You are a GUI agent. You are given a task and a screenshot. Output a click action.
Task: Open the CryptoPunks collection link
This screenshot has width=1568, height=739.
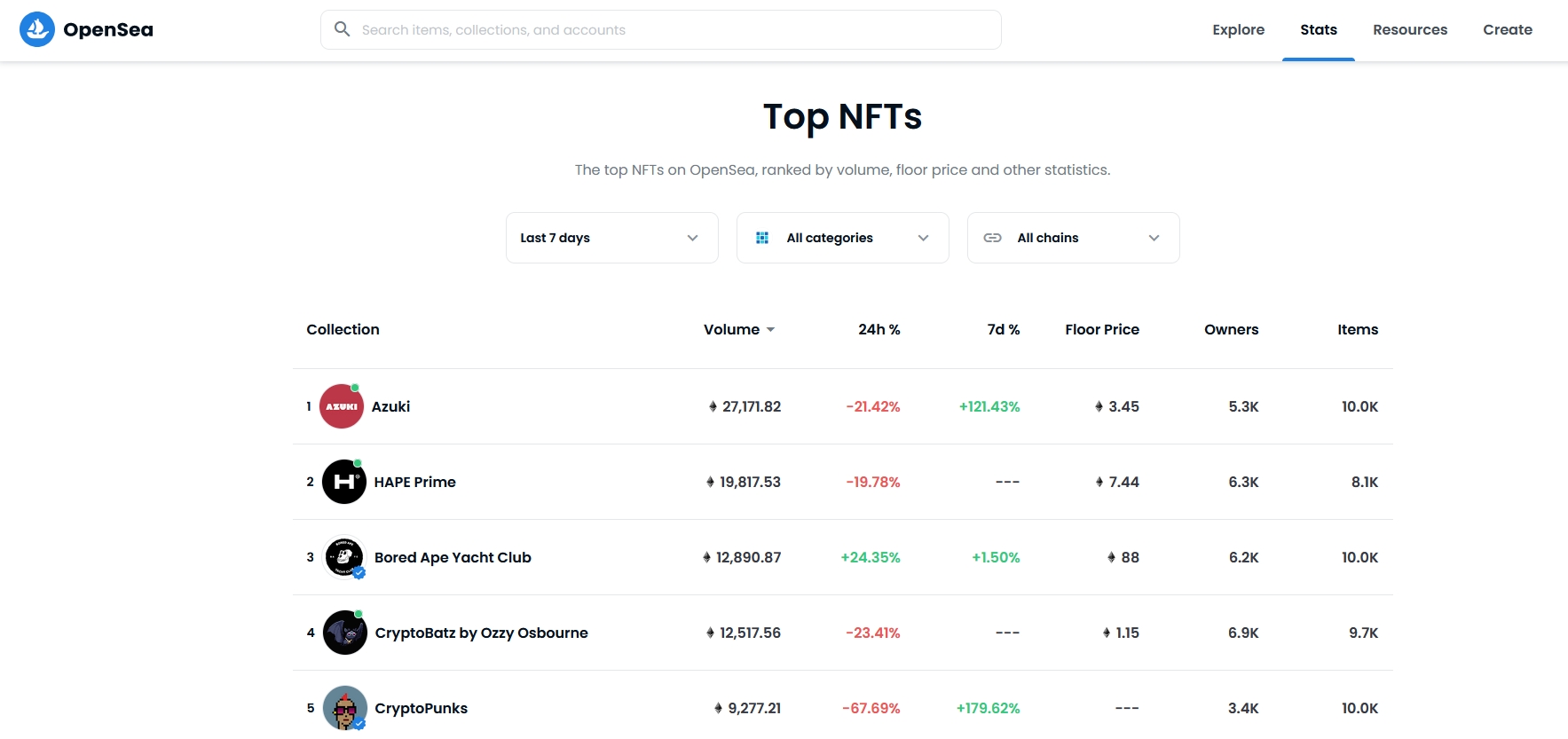tap(421, 708)
